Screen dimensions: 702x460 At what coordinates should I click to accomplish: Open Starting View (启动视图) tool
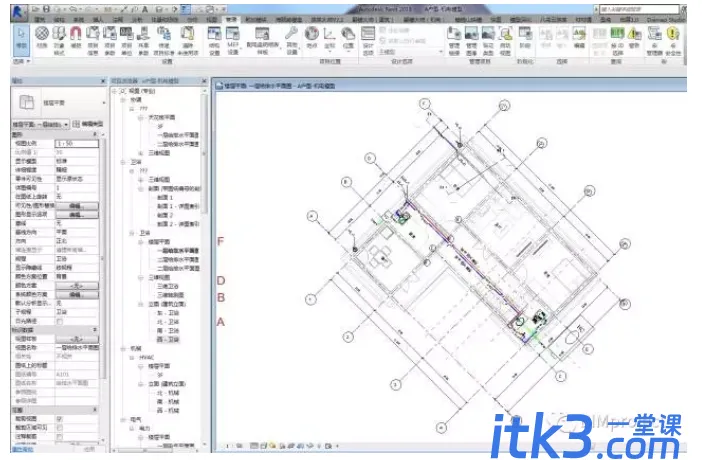pyautogui.click(x=505, y=39)
